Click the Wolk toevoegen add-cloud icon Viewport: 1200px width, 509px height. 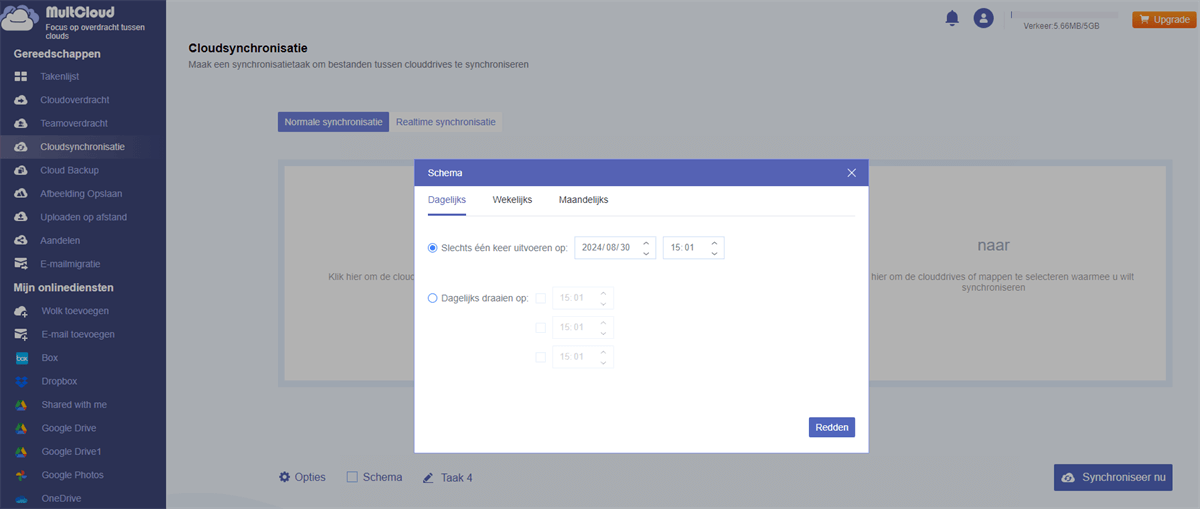pos(21,311)
